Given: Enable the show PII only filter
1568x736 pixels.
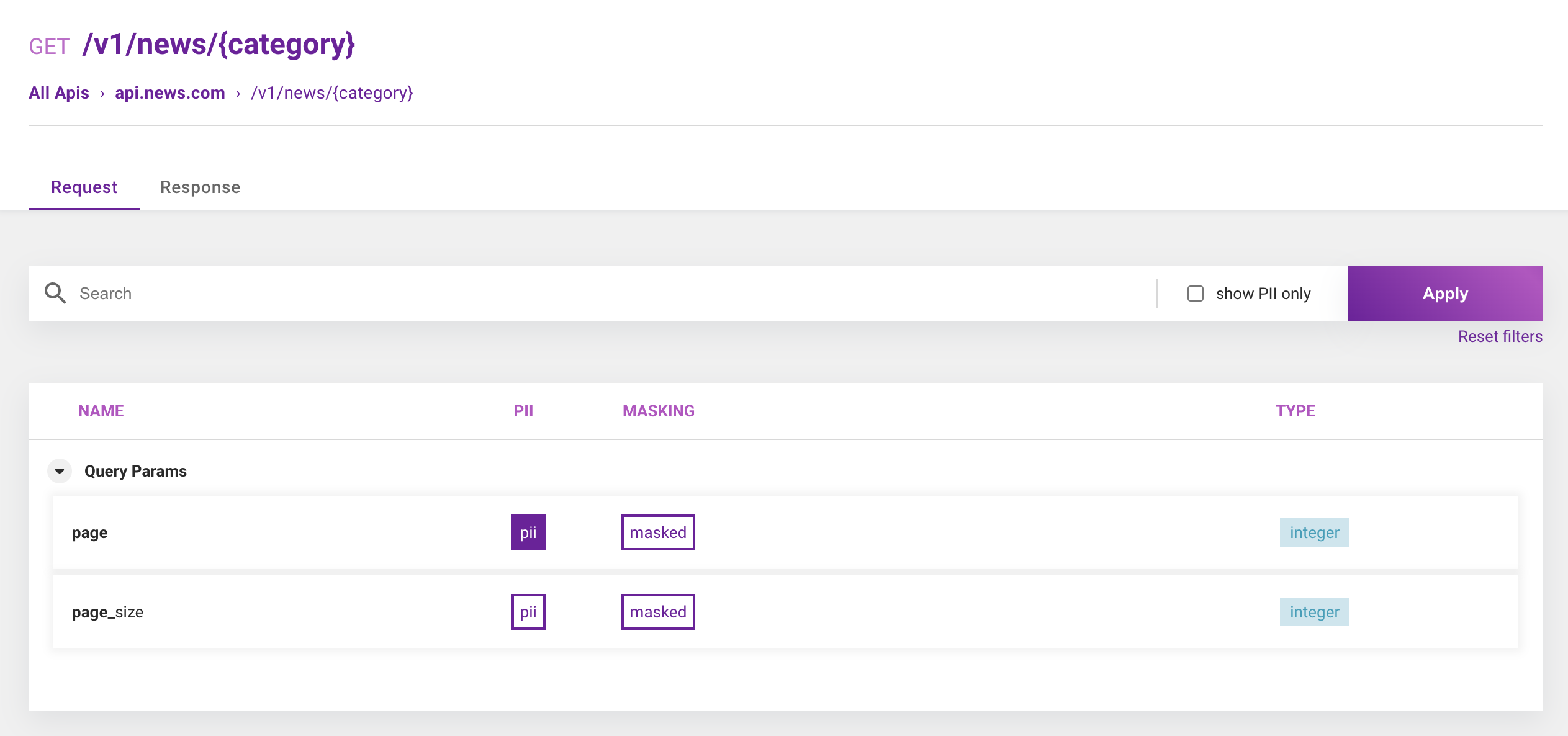Looking at the screenshot, I should pyautogui.click(x=1196, y=293).
